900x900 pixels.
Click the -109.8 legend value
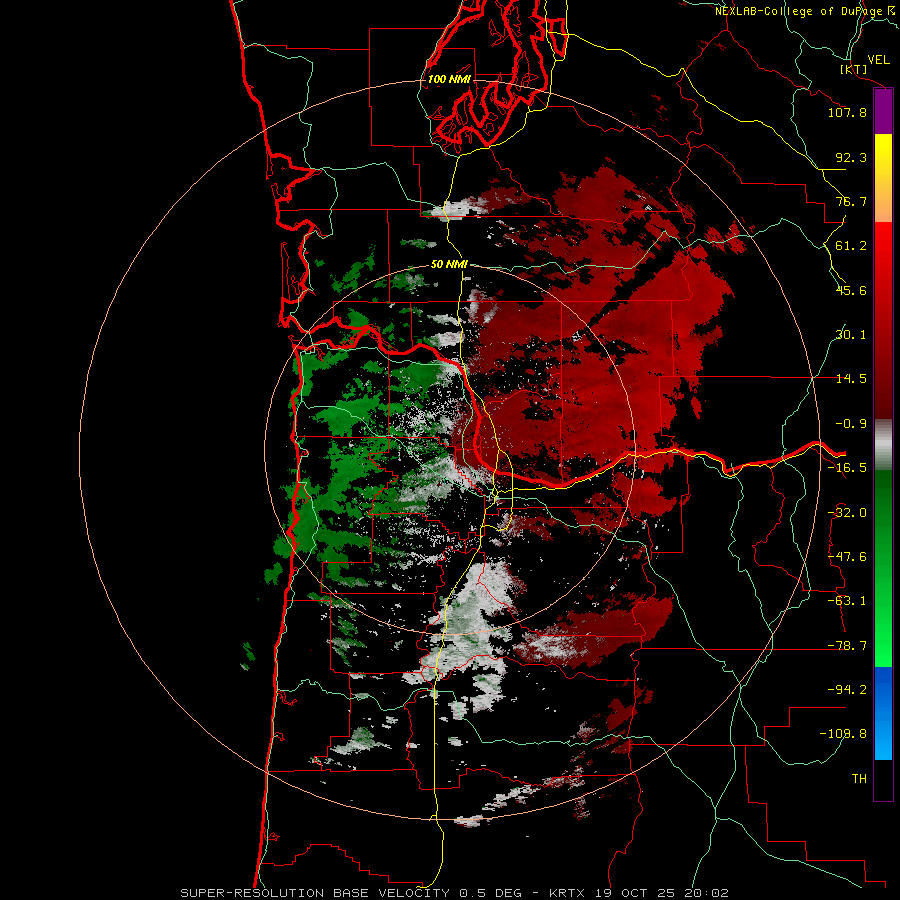tap(843, 734)
